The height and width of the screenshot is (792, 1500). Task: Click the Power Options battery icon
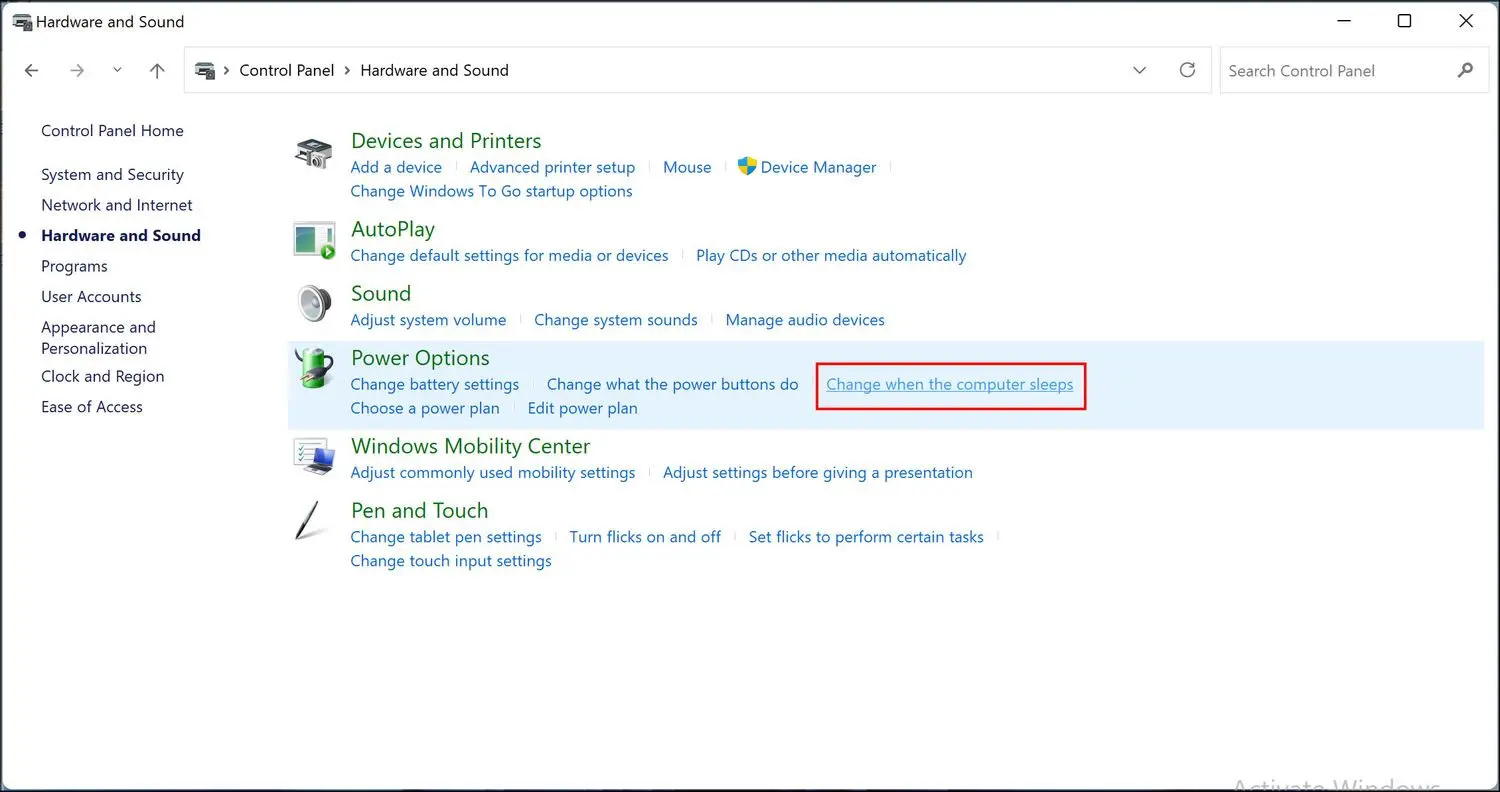(314, 369)
